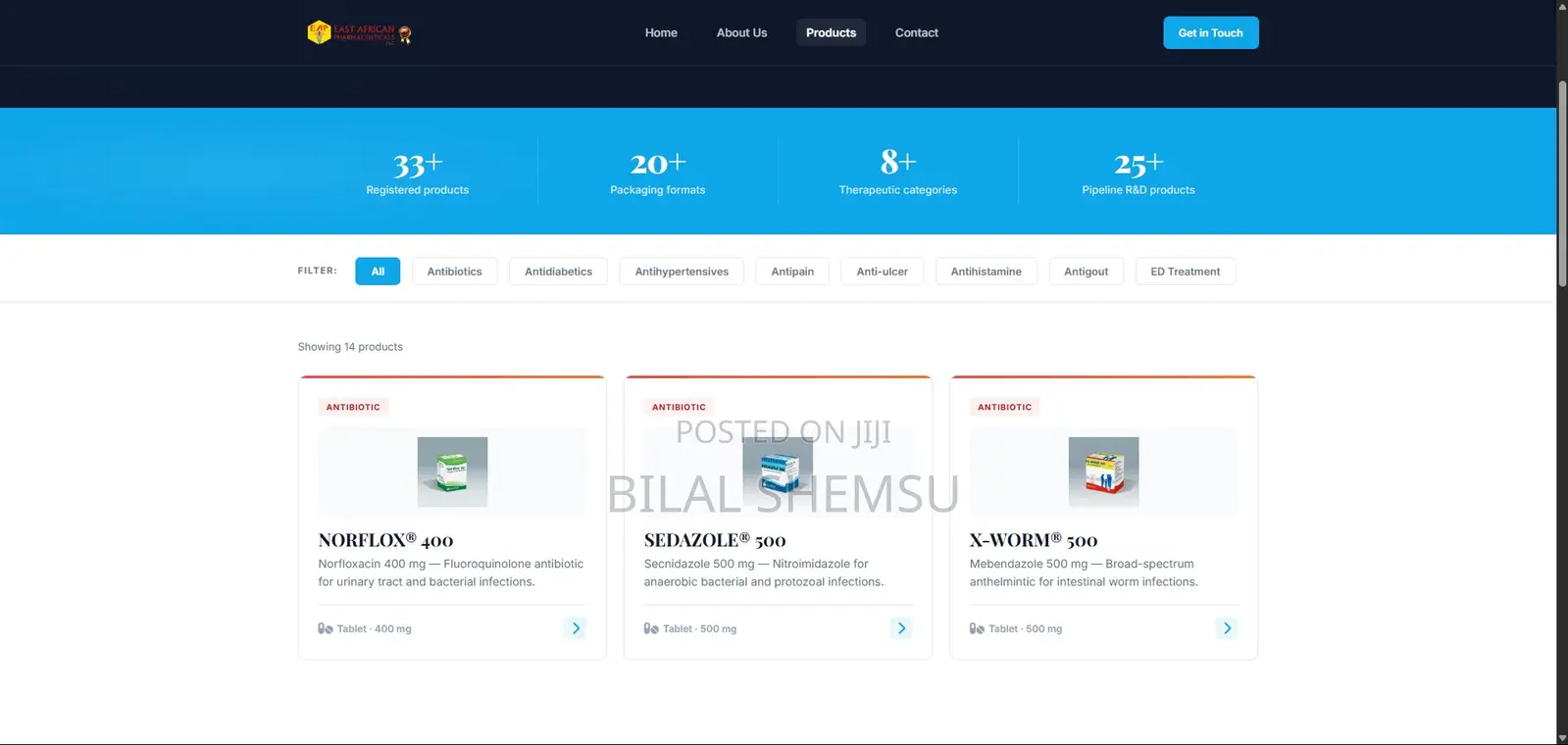Open NORFLOX 400 details arrow

coord(576,628)
